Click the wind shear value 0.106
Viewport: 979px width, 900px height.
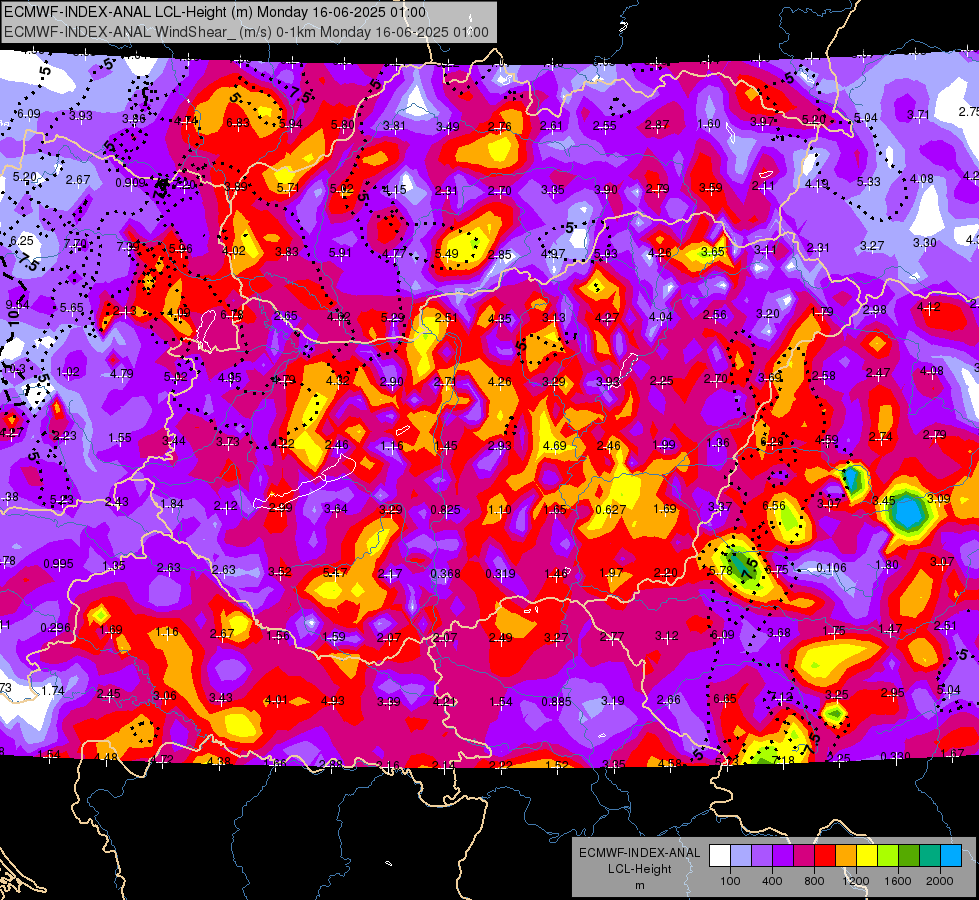coord(831,568)
